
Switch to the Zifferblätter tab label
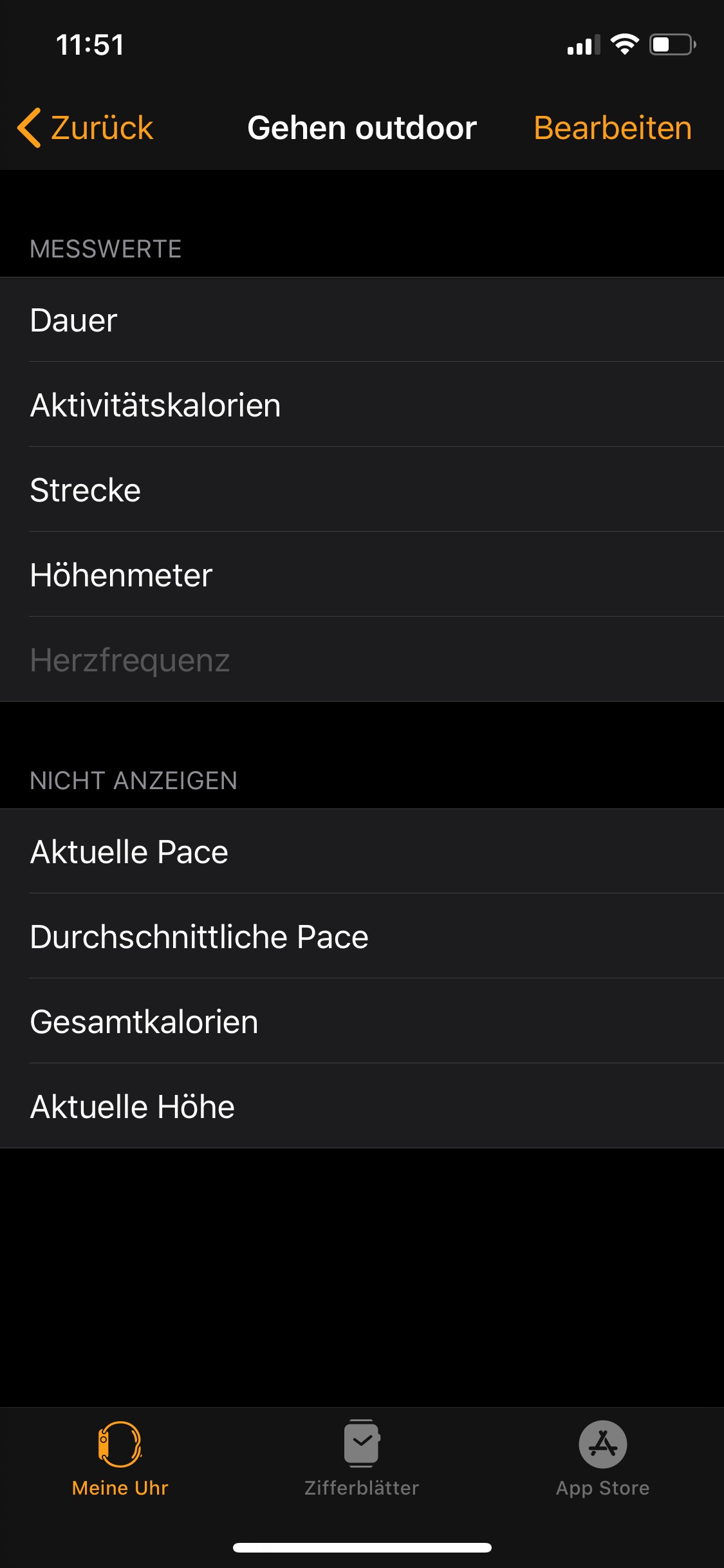(x=362, y=1488)
